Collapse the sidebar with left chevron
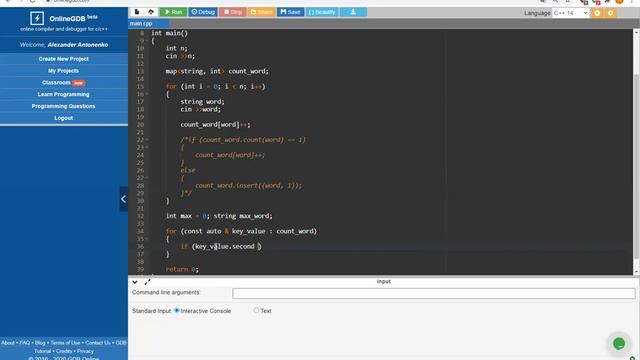640x360 pixels. point(124,199)
